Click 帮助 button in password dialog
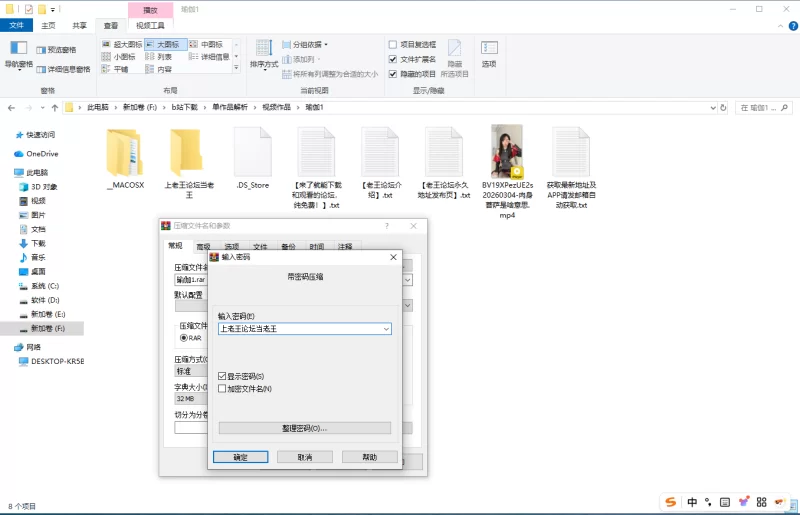Image resolution: width=800 pixels, height=515 pixels. coord(369,457)
